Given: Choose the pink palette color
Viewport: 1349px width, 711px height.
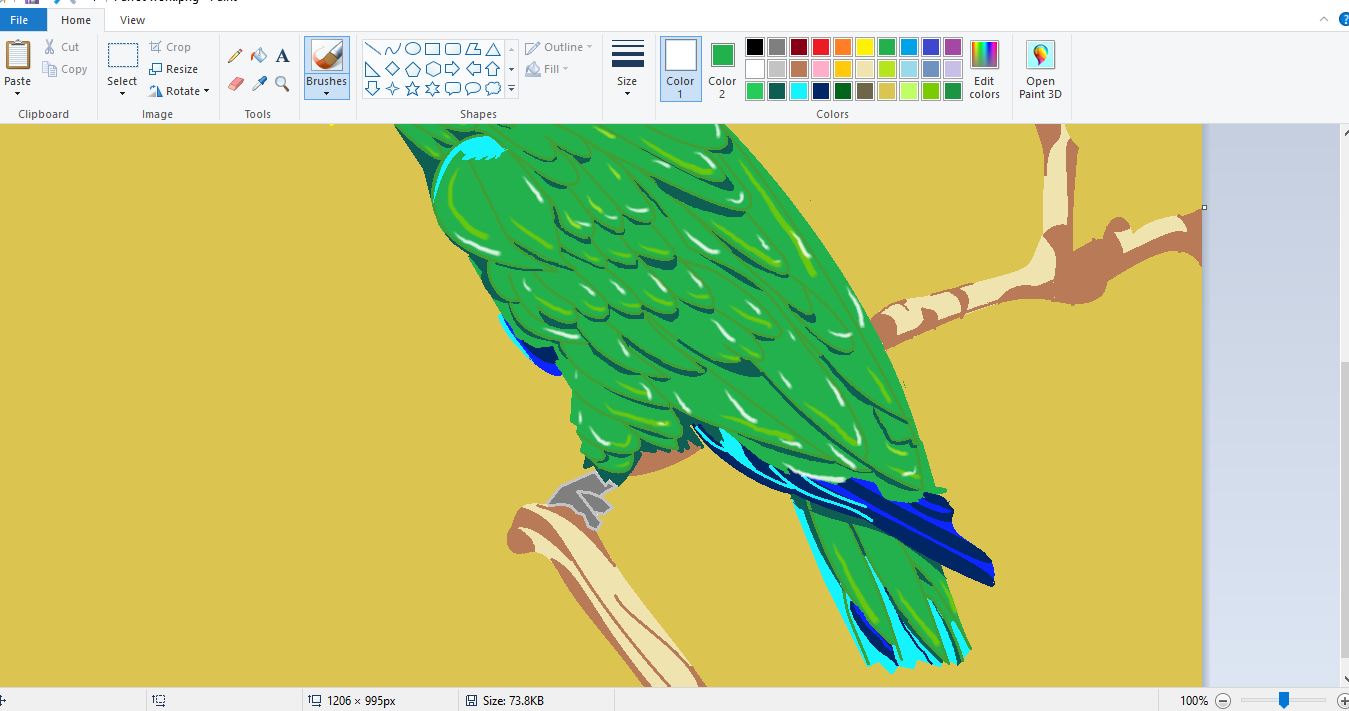Looking at the screenshot, I should tap(821, 69).
